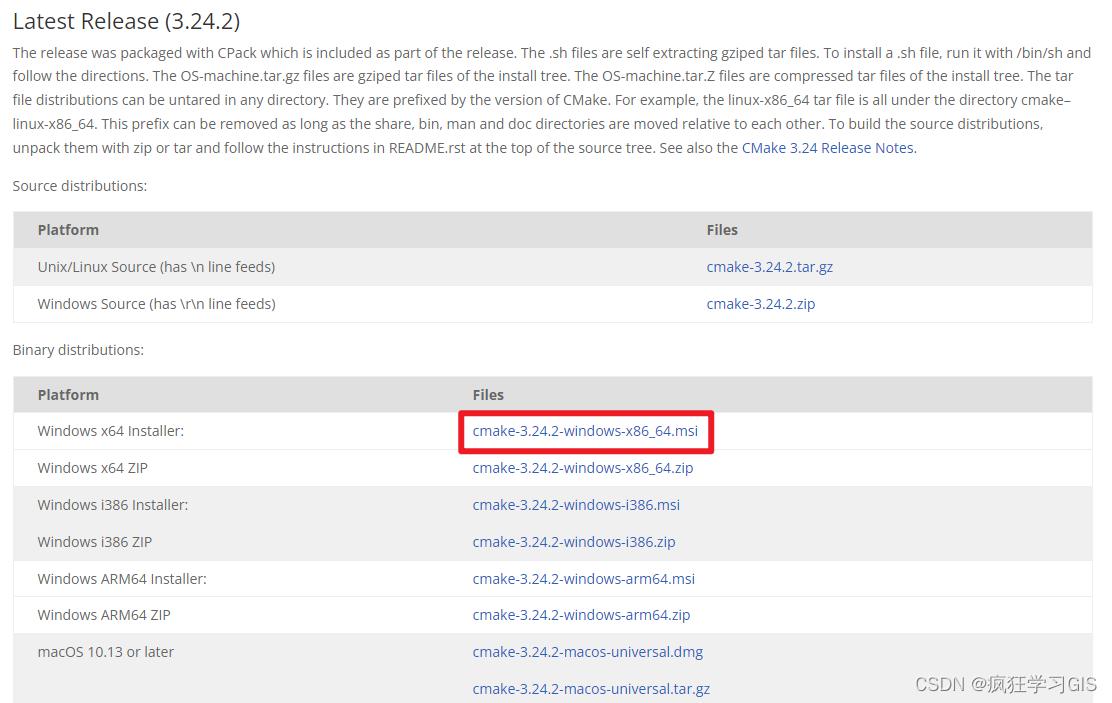This screenshot has height=703, width=1112.
Task: Click Windows i386 Installer: platform cell
Action: (113, 504)
